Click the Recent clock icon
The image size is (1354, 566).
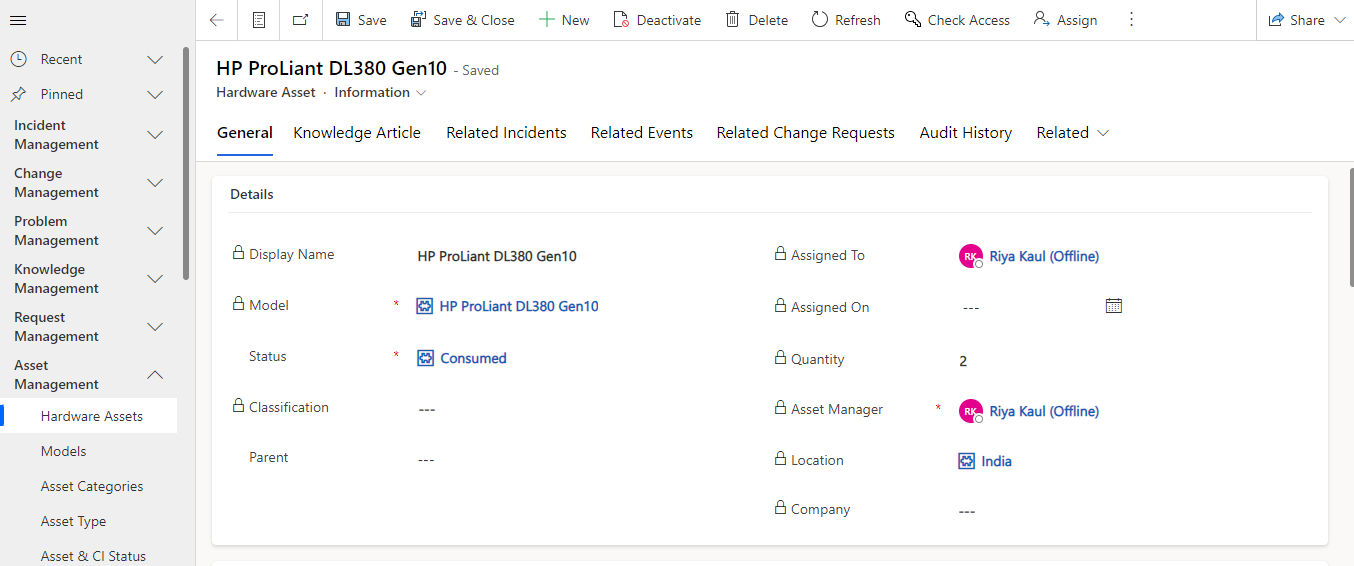tap(18, 59)
